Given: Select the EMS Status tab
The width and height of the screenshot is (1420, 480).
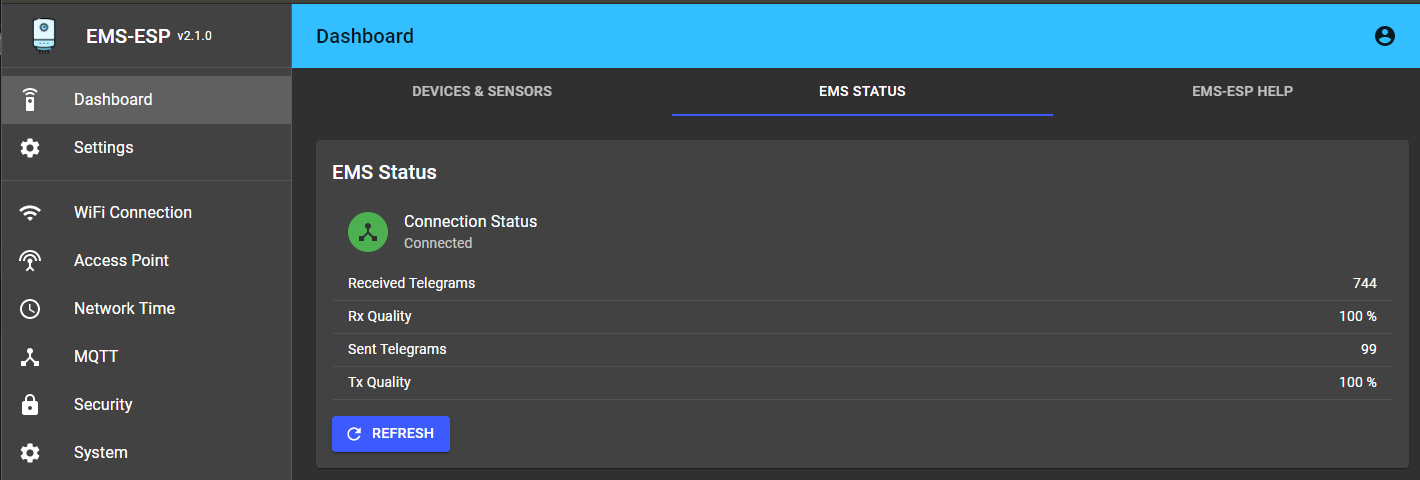Looking at the screenshot, I should tap(862, 91).
